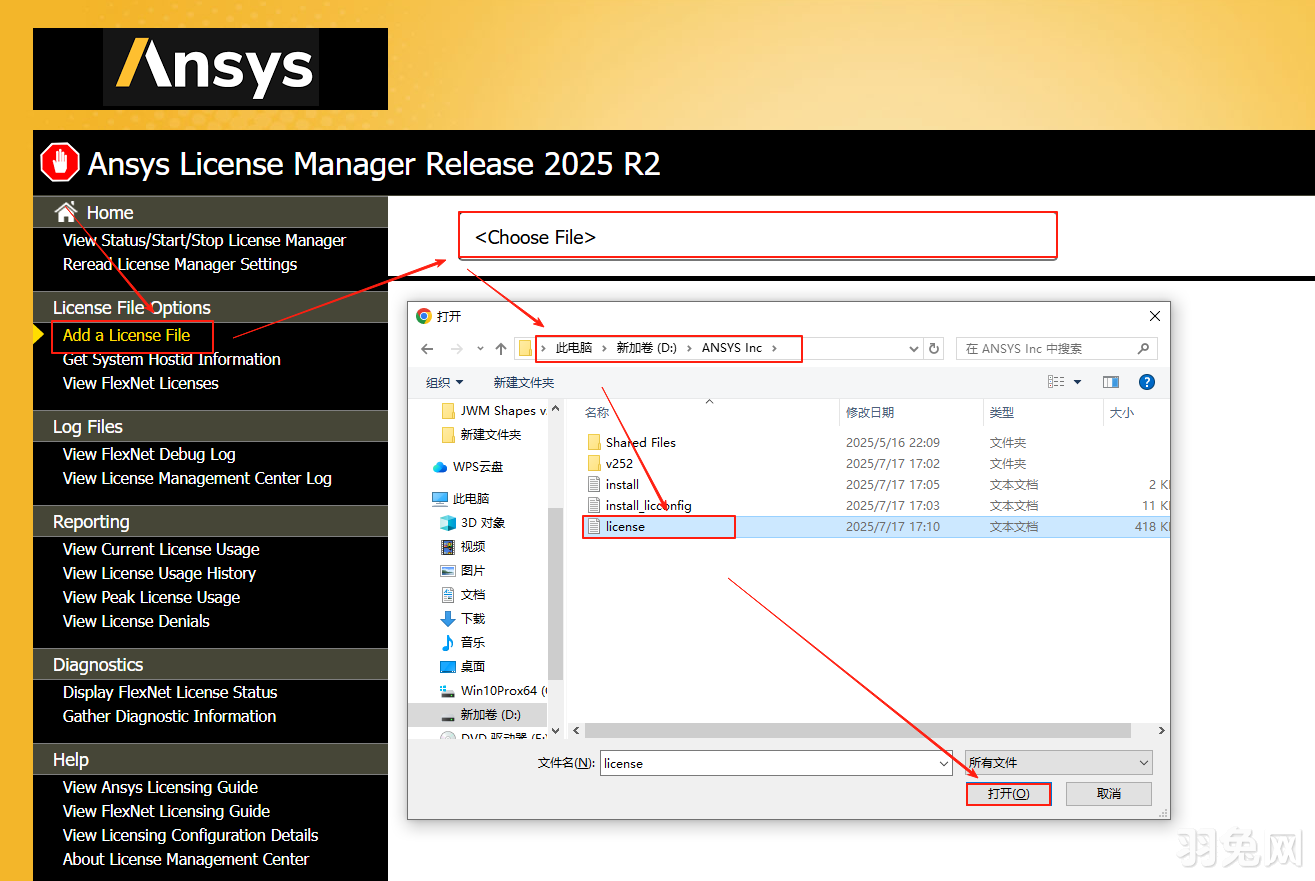Open the 所有文件 file type dropdown
This screenshot has width=1315, height=881.
[x=1057, y=763]
